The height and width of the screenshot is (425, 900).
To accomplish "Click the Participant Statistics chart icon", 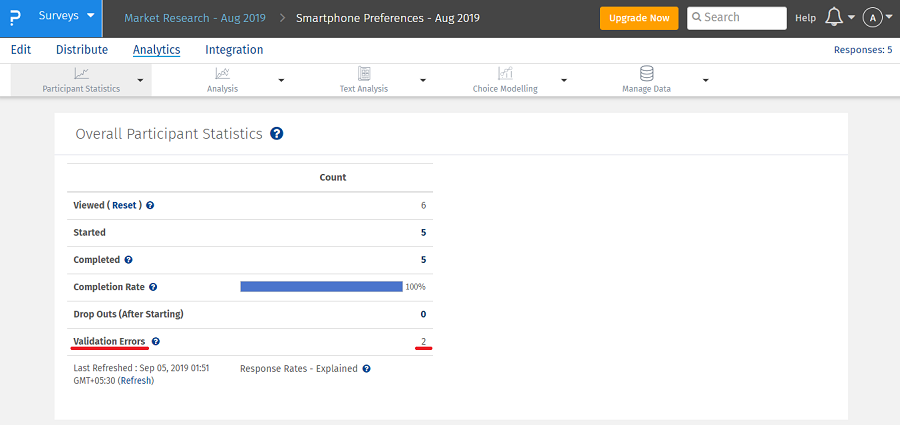I will pos(81,73).
